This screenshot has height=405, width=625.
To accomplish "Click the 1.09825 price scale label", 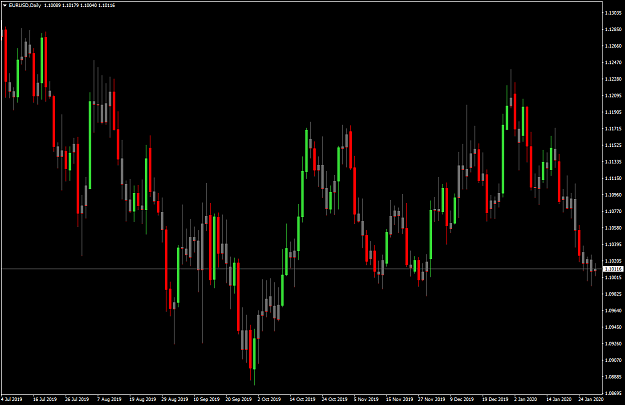I will pyautogui.click(x=613, y=294).
